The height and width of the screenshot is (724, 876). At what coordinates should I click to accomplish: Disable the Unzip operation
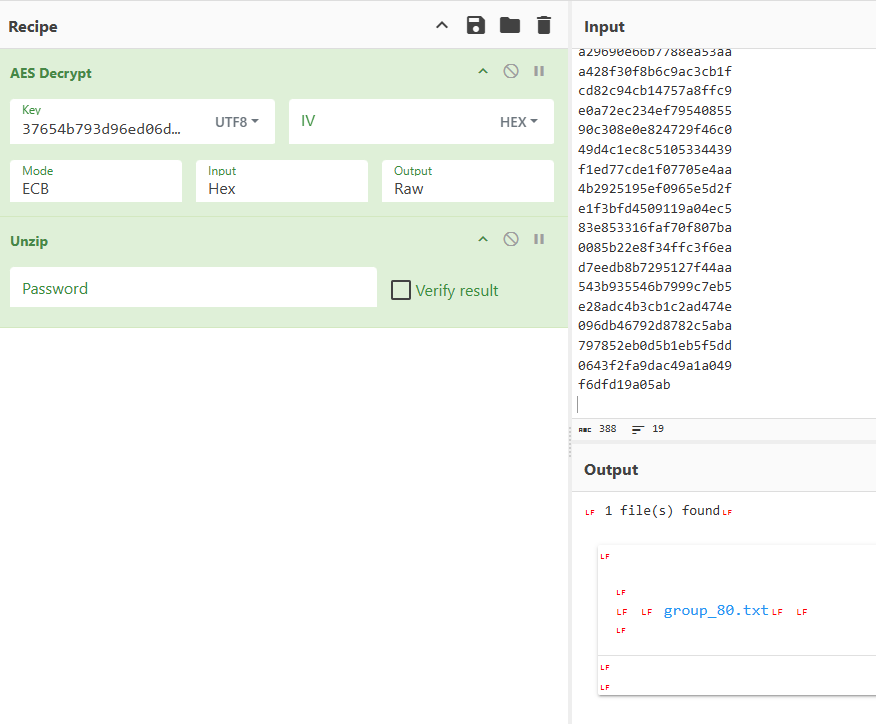pyautogui.click(x=511, y=239)
